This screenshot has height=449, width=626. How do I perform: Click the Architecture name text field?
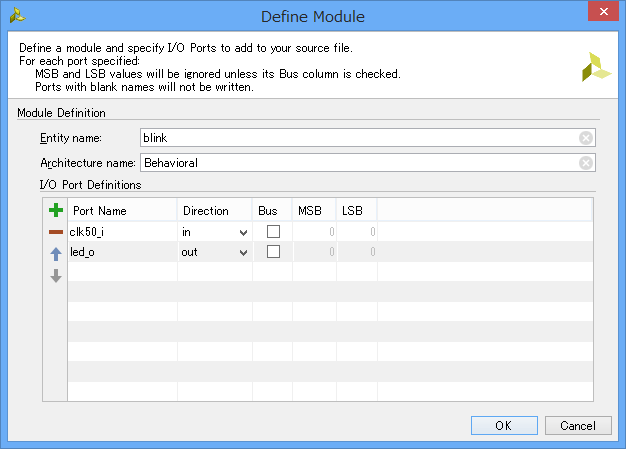pos(360,162)
